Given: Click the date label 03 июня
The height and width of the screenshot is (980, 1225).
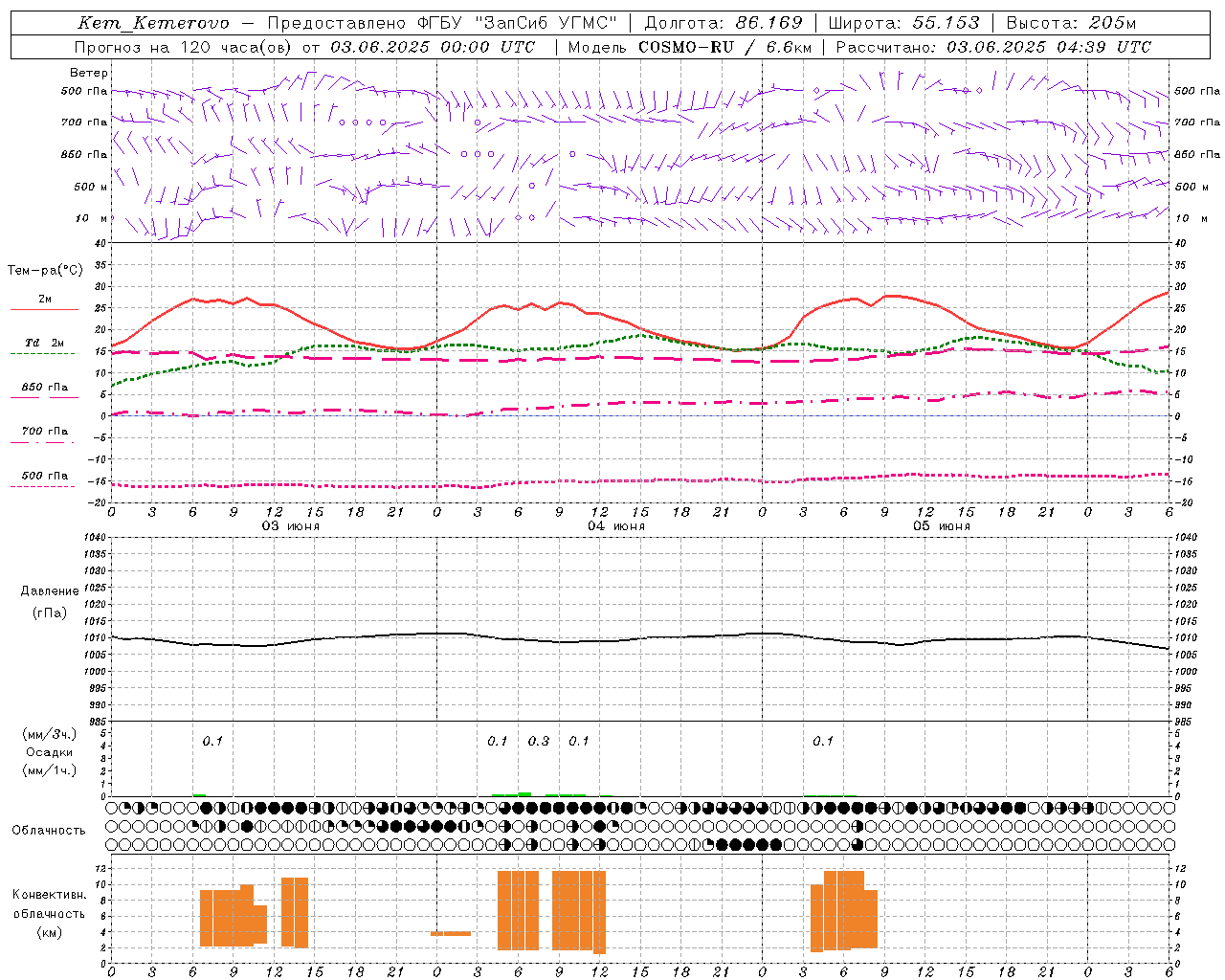Looking at the screenshot, I should [291, 526].
